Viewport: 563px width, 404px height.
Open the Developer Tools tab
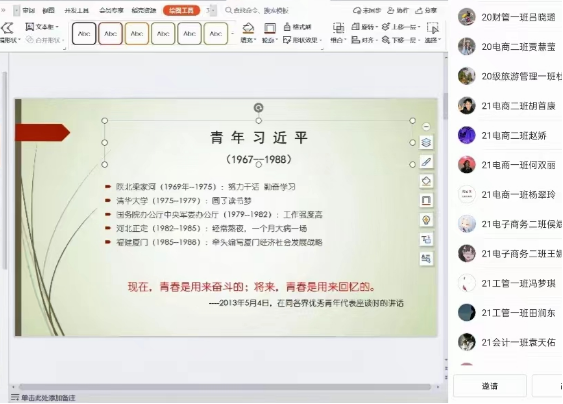tap(76, 10)
